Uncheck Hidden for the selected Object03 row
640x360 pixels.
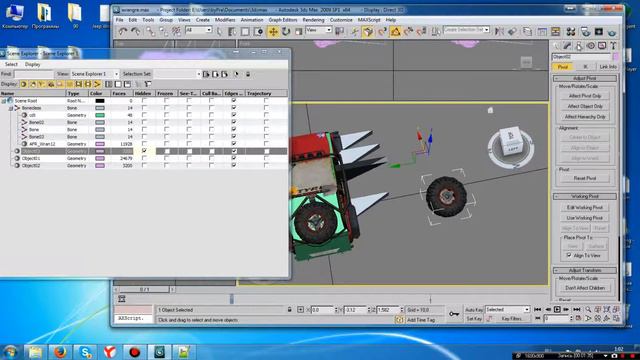(x=144, y=151)
